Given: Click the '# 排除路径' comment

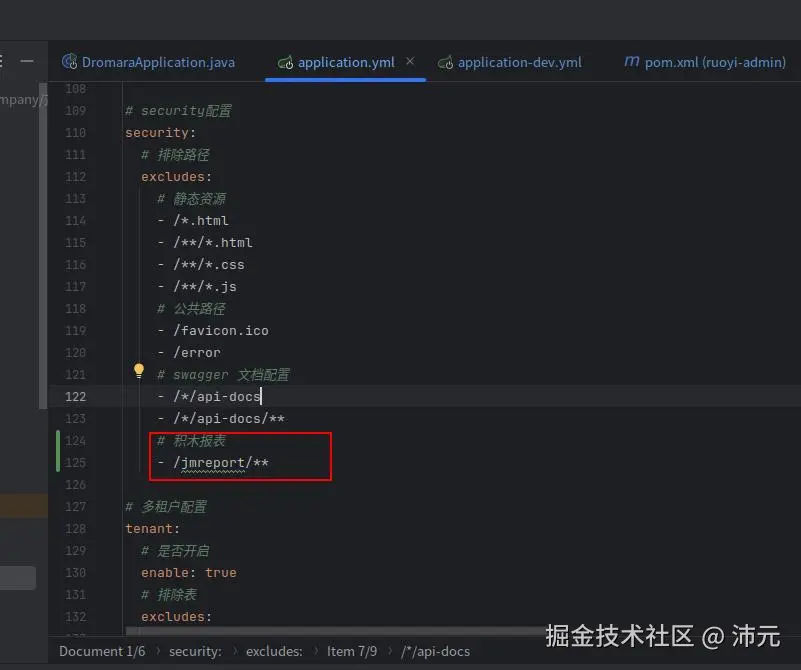Looking at the screenshot, I should tap(175, 155).
